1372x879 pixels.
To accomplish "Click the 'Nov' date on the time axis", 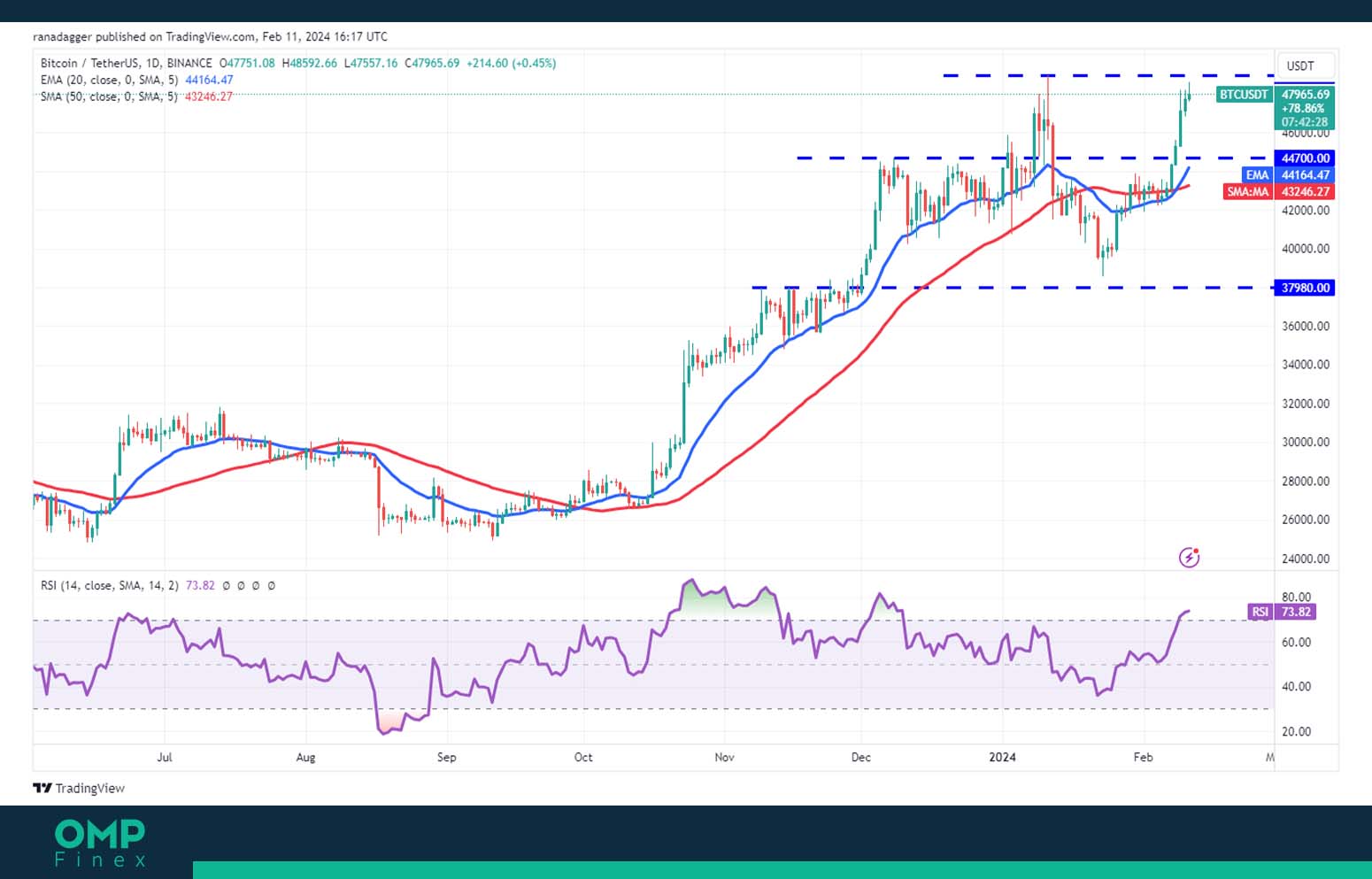I will point(724,757).
